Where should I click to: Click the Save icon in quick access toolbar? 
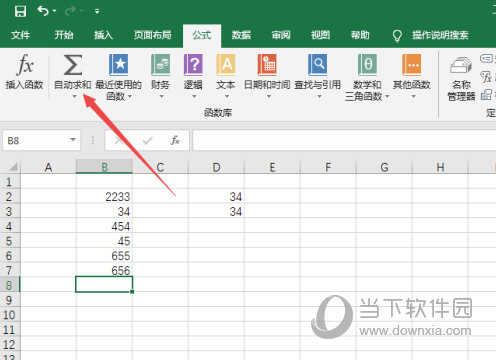tap(20, 11)
